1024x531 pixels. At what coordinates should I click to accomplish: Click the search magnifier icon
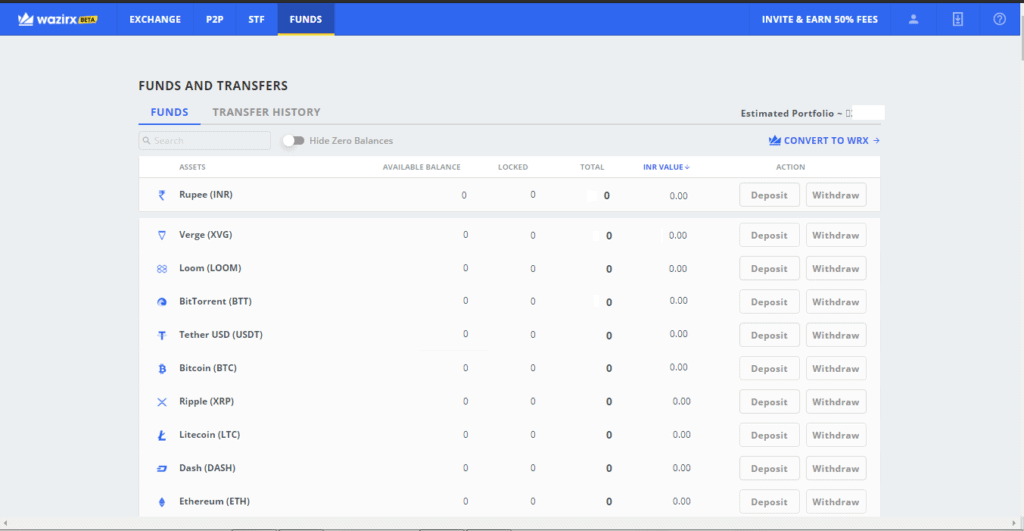147,140
